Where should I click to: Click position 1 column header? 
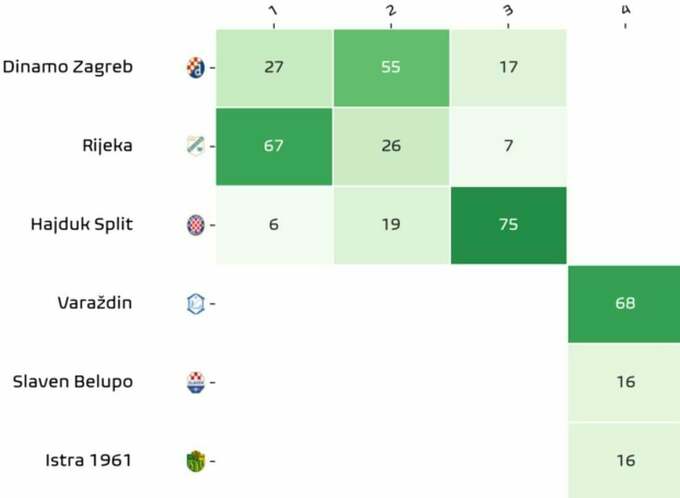click(x=272, y=12)
